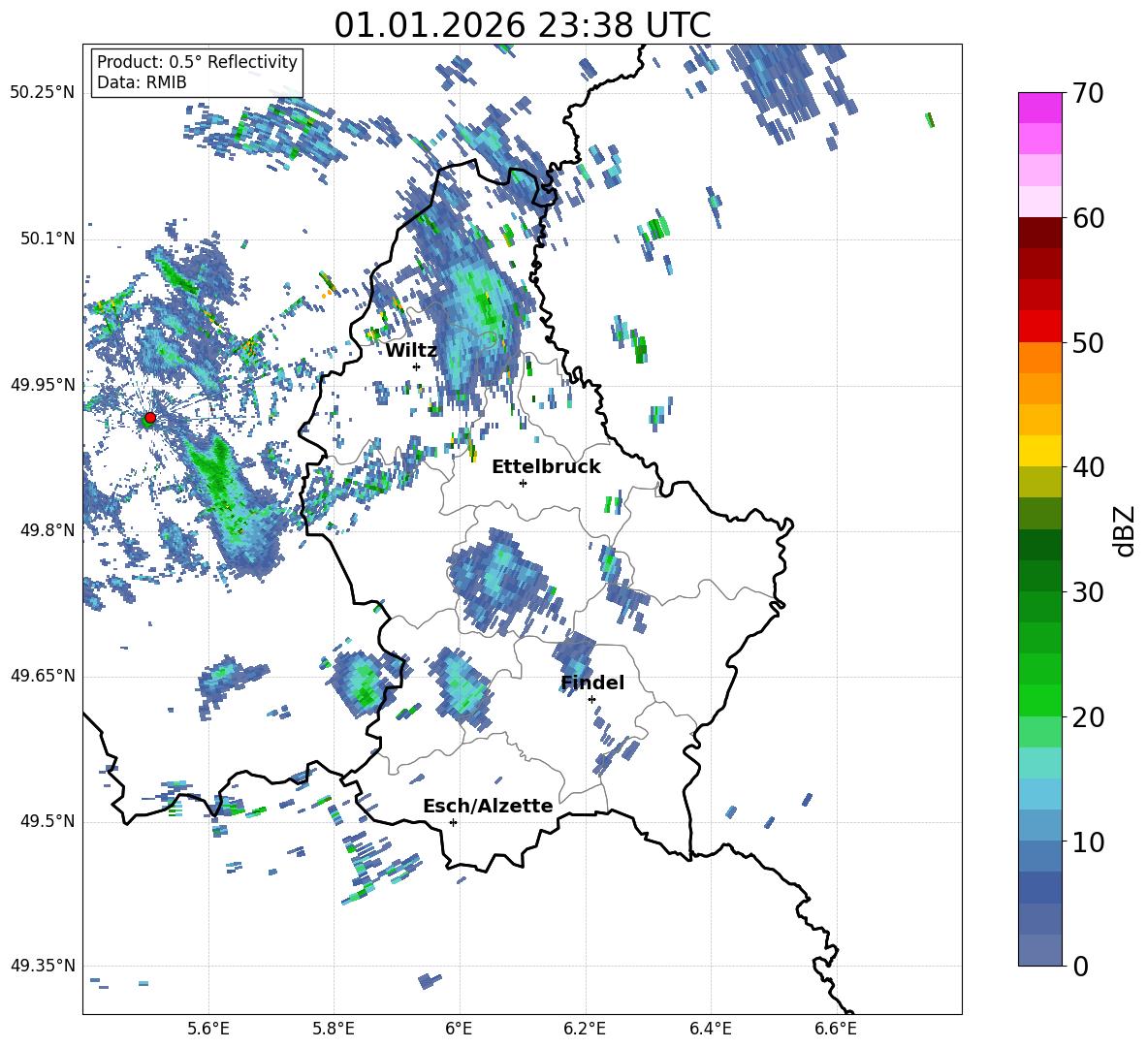Image resolution: width=1148 pixels, height=1048 pixels.
Task: Click the red 50 dBZ color band
Action: click(x=1039, y=327)
